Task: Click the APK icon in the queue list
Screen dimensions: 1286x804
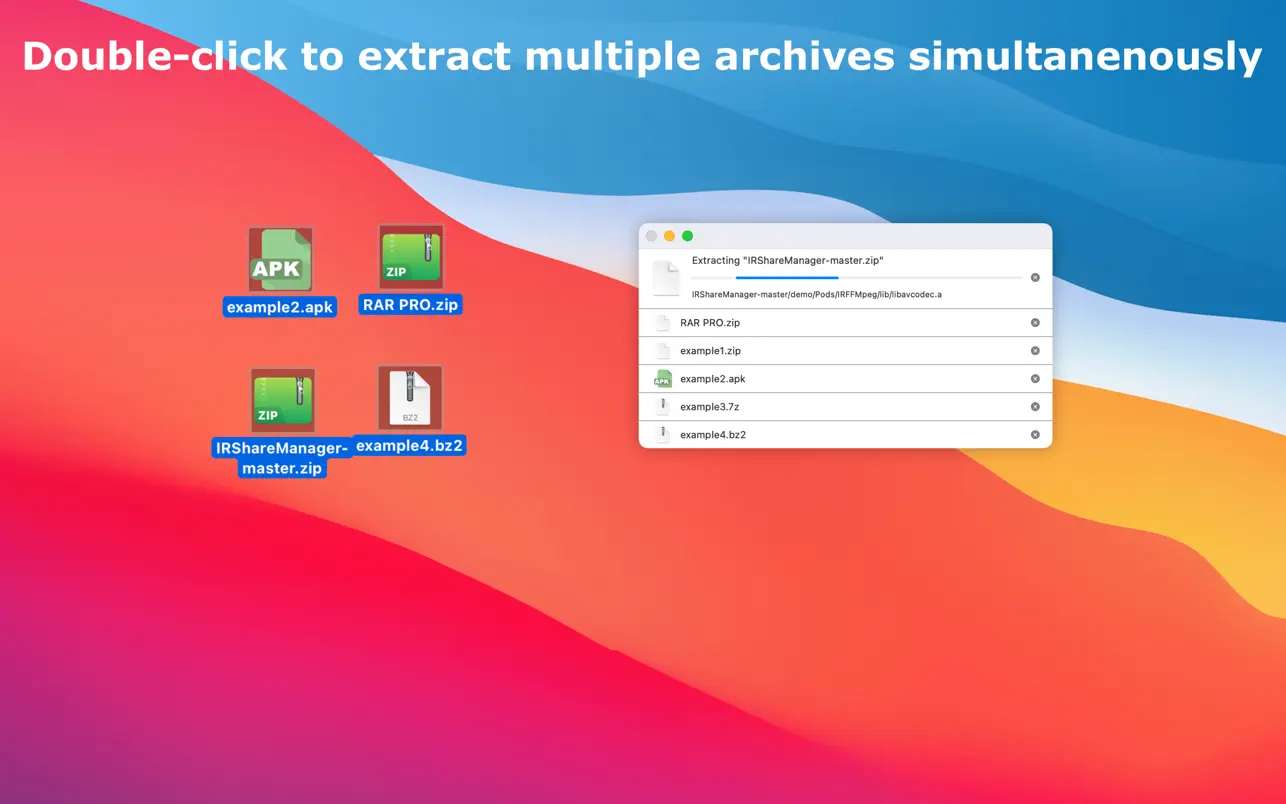Action: coord(662,379)
